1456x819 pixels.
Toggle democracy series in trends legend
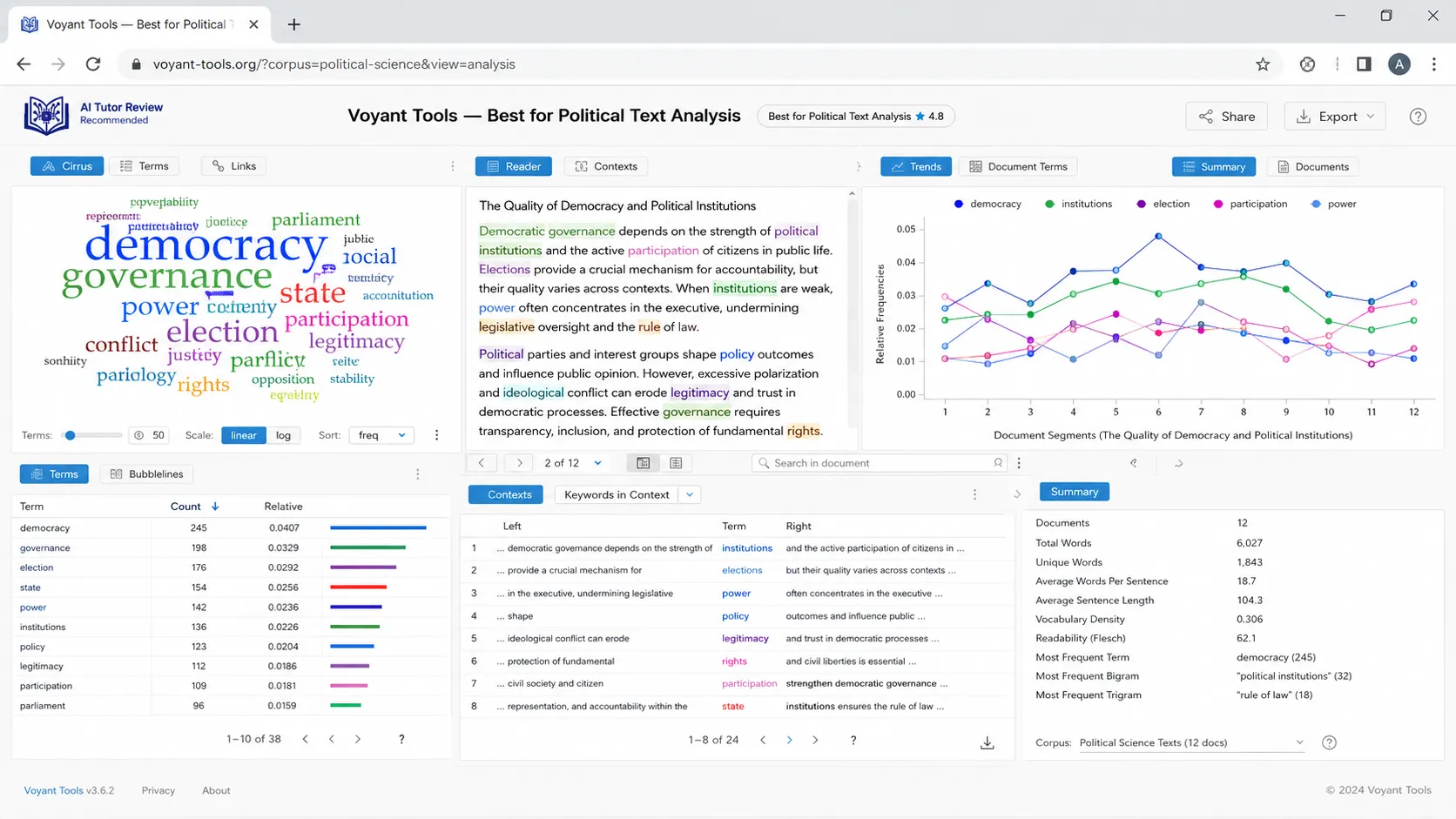[988, 204]
